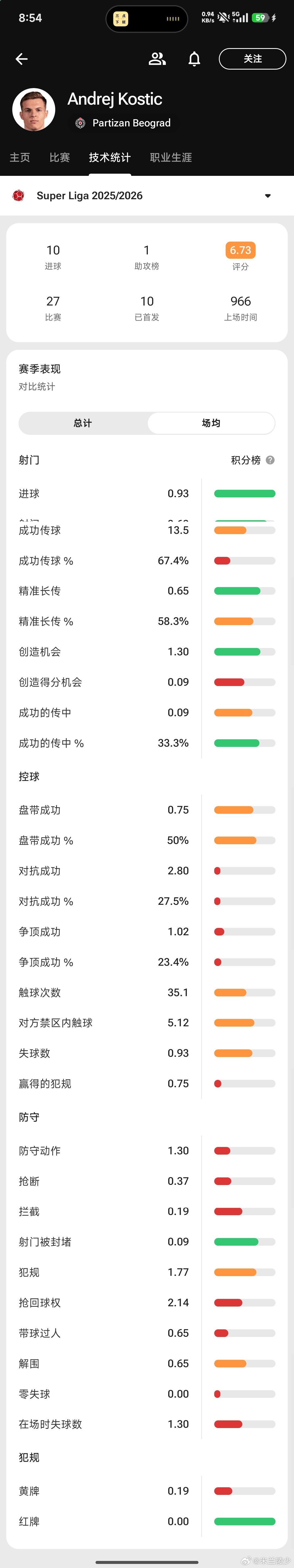Open the Partizan Beograd team link
The width and height of the screenshot is (294, 1568).
pyautogui.click(x=132, y=123)
